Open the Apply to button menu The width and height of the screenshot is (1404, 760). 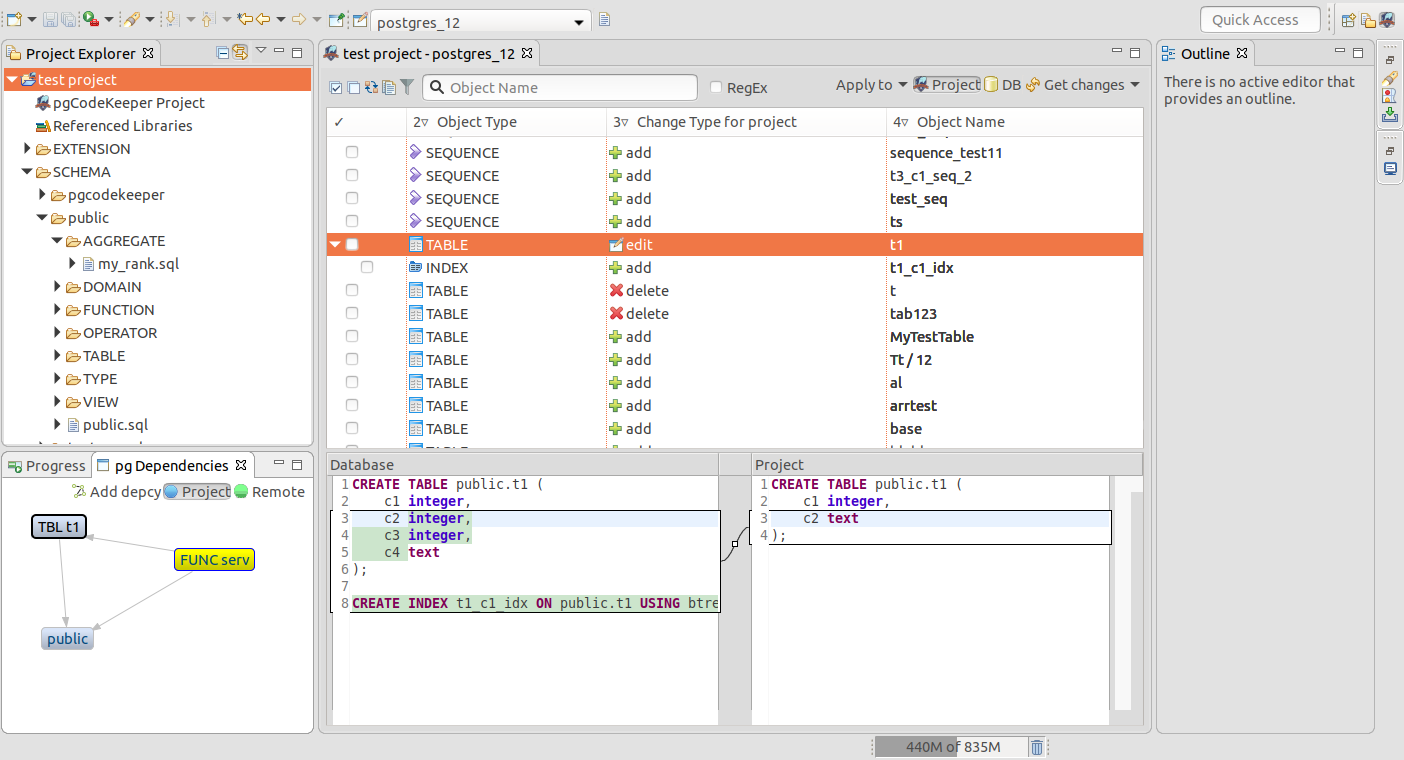pos(871,85)
